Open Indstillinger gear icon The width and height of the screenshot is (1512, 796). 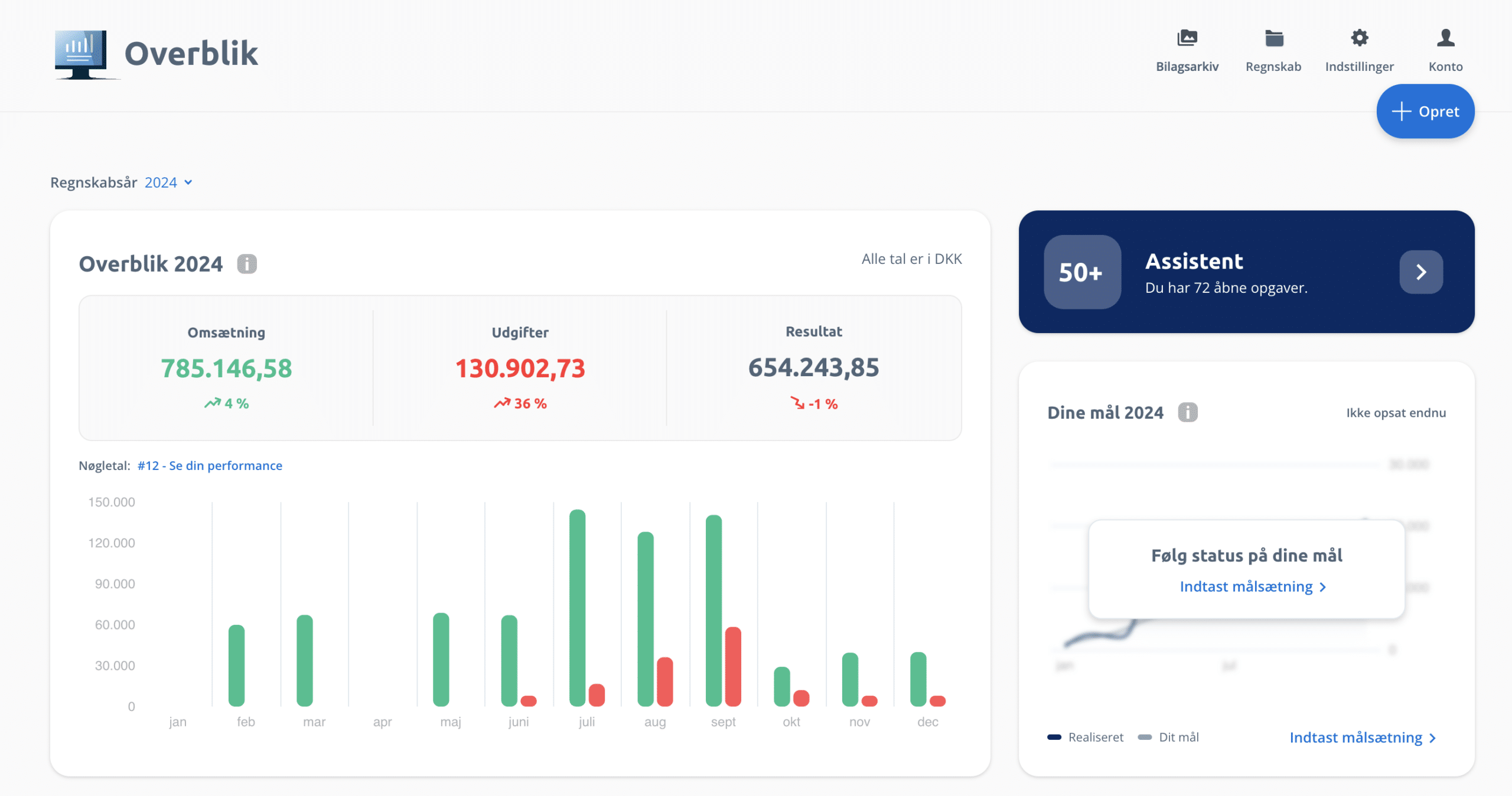pyautogui.click(x=1359, y=38)
